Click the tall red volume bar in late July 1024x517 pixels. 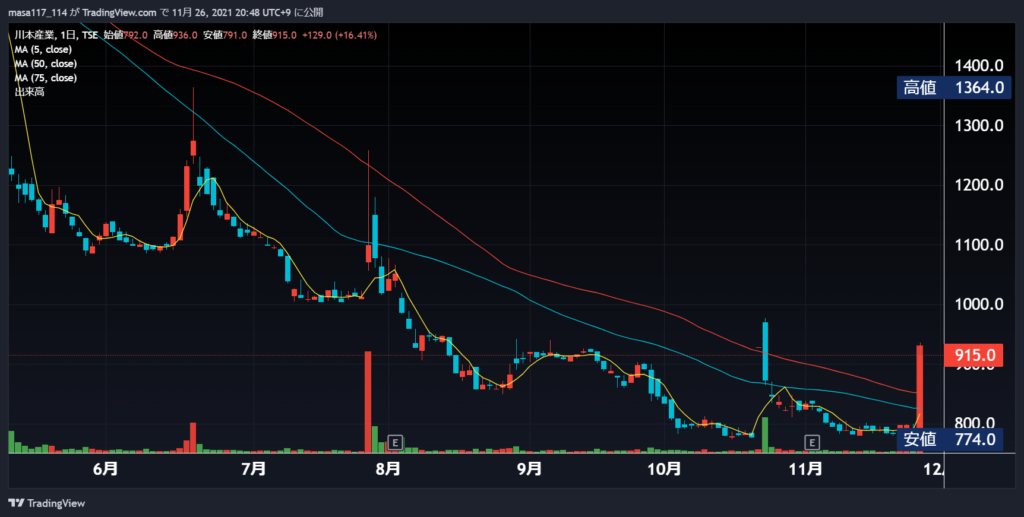click(x=368, y=402)
